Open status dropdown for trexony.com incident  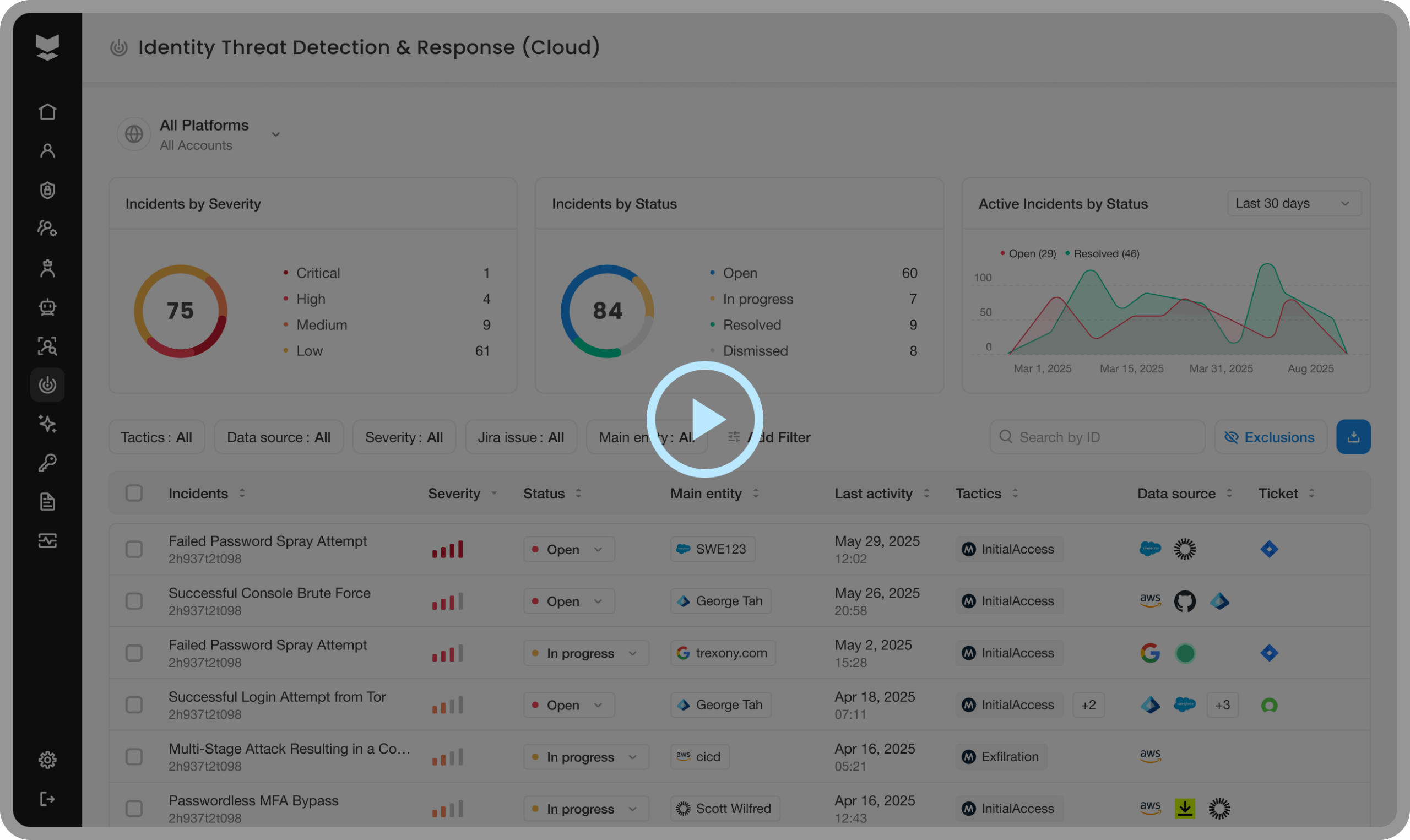point(585,653)
